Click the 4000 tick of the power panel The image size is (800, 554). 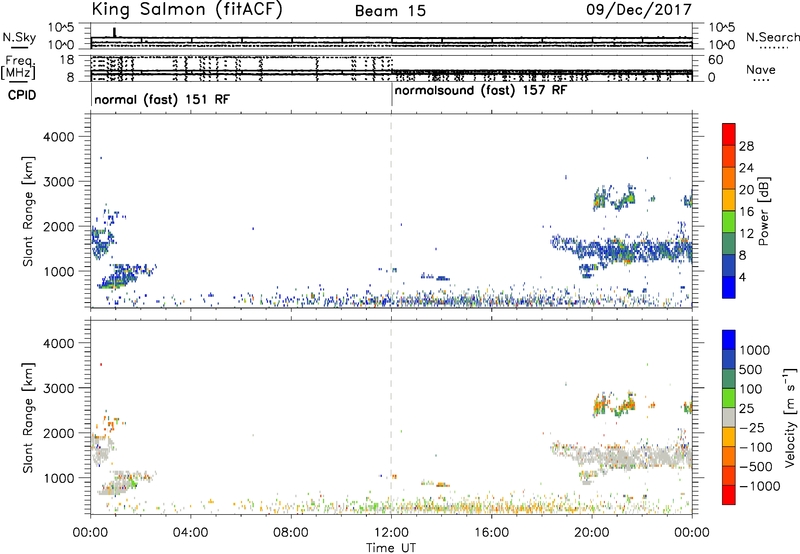point(59,137)
